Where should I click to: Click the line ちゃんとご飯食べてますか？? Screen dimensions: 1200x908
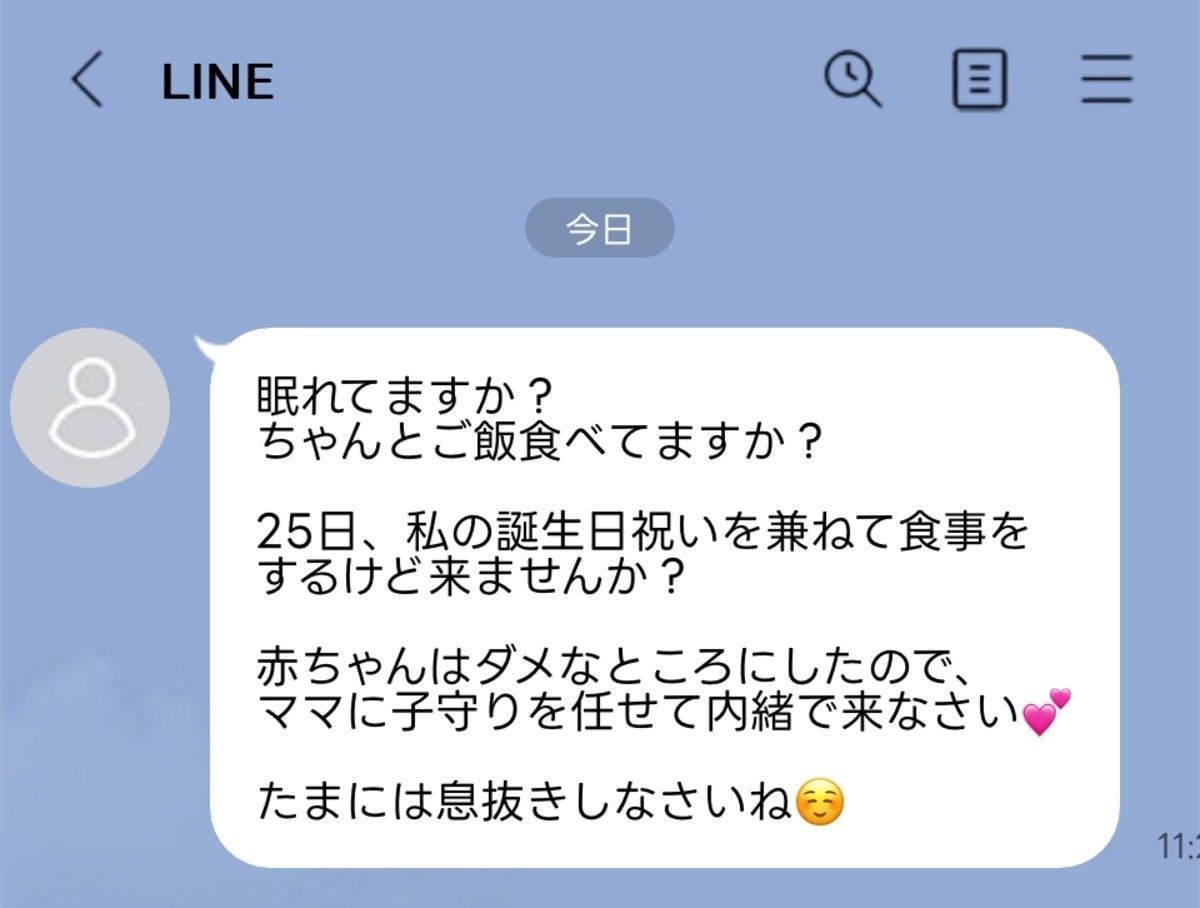click(x=539, y=441)
